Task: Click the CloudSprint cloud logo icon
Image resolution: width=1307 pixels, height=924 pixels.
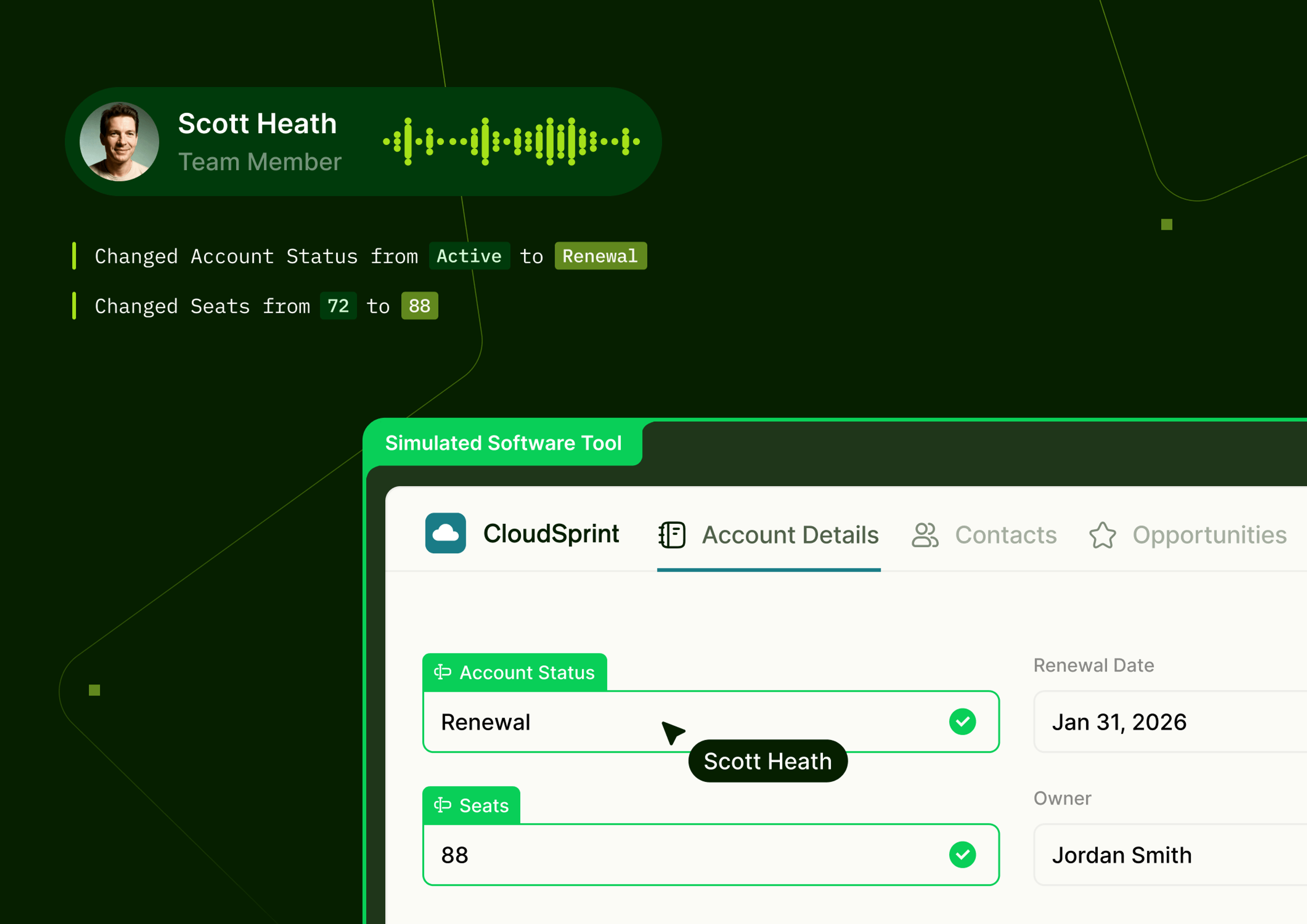Action: pyautogui.click(x=445, y=533)
